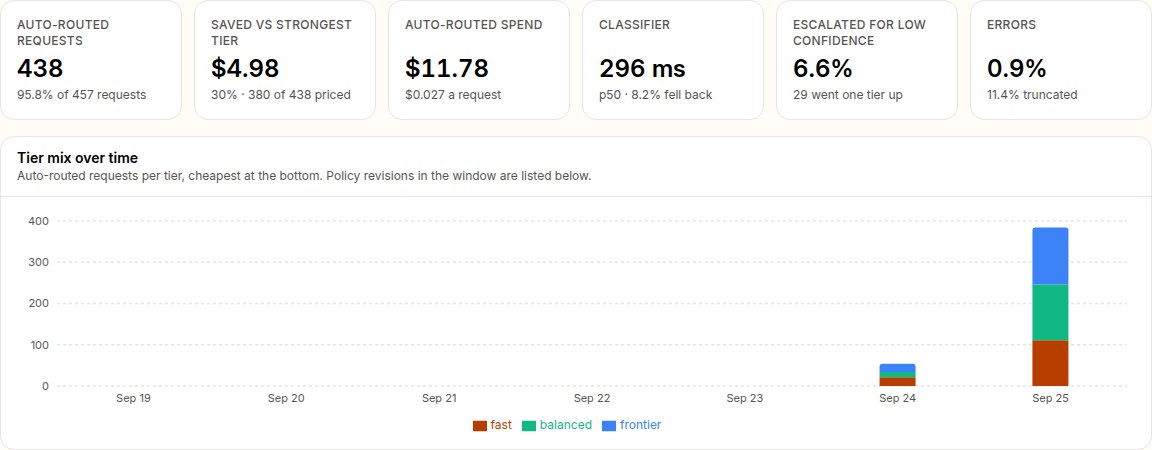Click the Sep 23 axis label

click(745, 399)
